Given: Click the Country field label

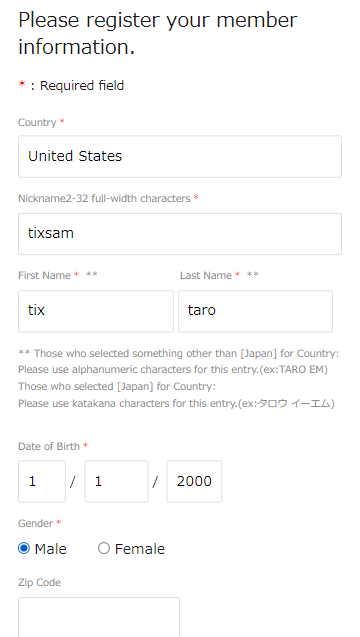Looking at the screenshot, I should coord(37,122).
